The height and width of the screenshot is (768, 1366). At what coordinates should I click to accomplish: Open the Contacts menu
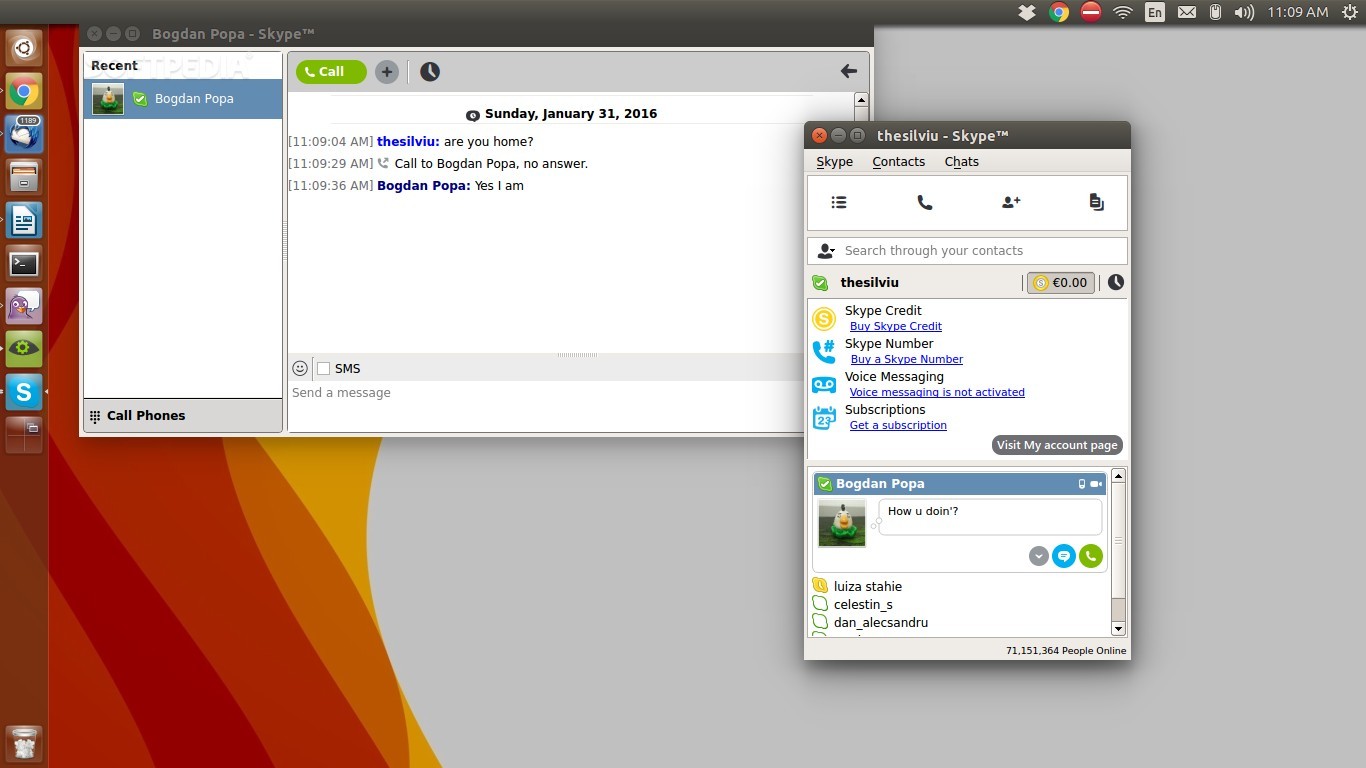tap(897, 161)
